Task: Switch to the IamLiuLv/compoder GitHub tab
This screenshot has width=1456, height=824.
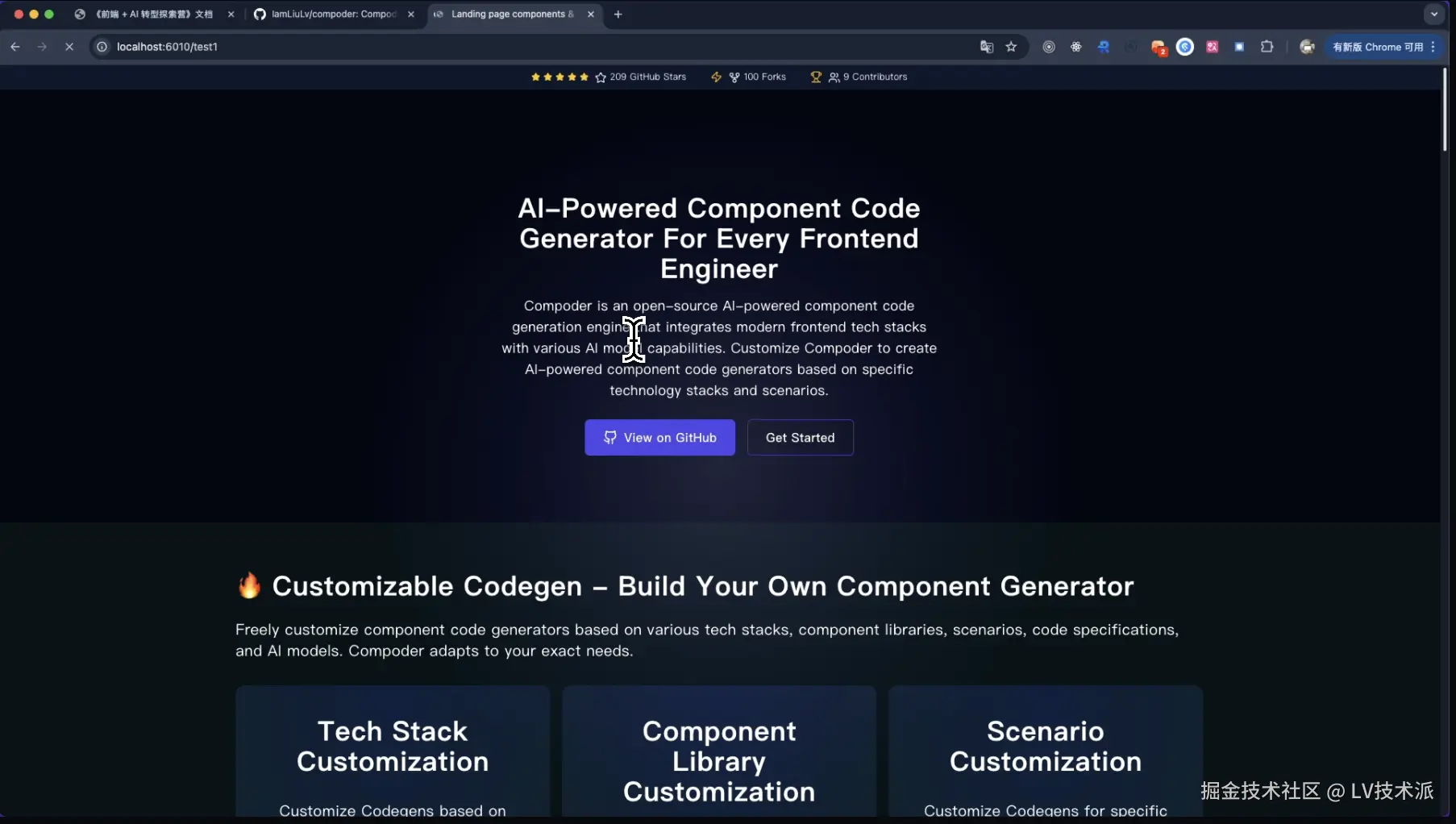Action: (334, 14)
